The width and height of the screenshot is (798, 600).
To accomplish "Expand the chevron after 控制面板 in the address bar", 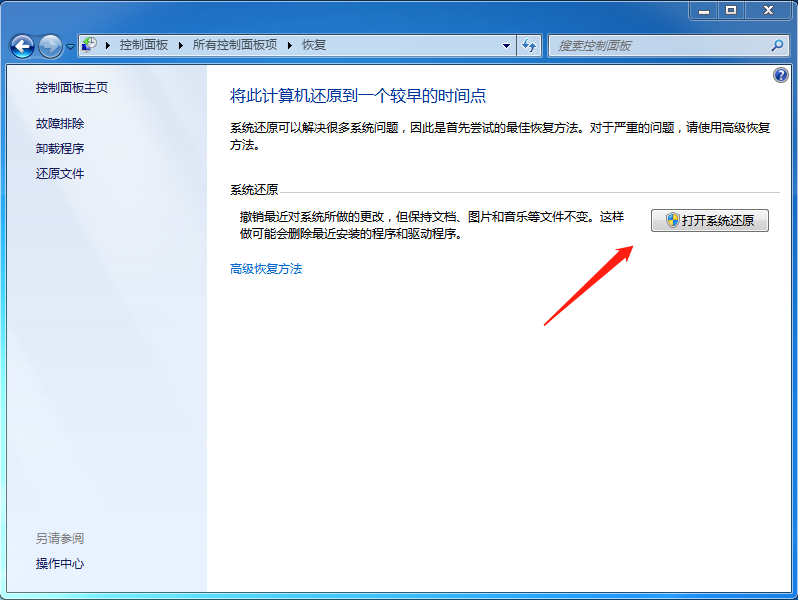I will (x=180, y=45).
